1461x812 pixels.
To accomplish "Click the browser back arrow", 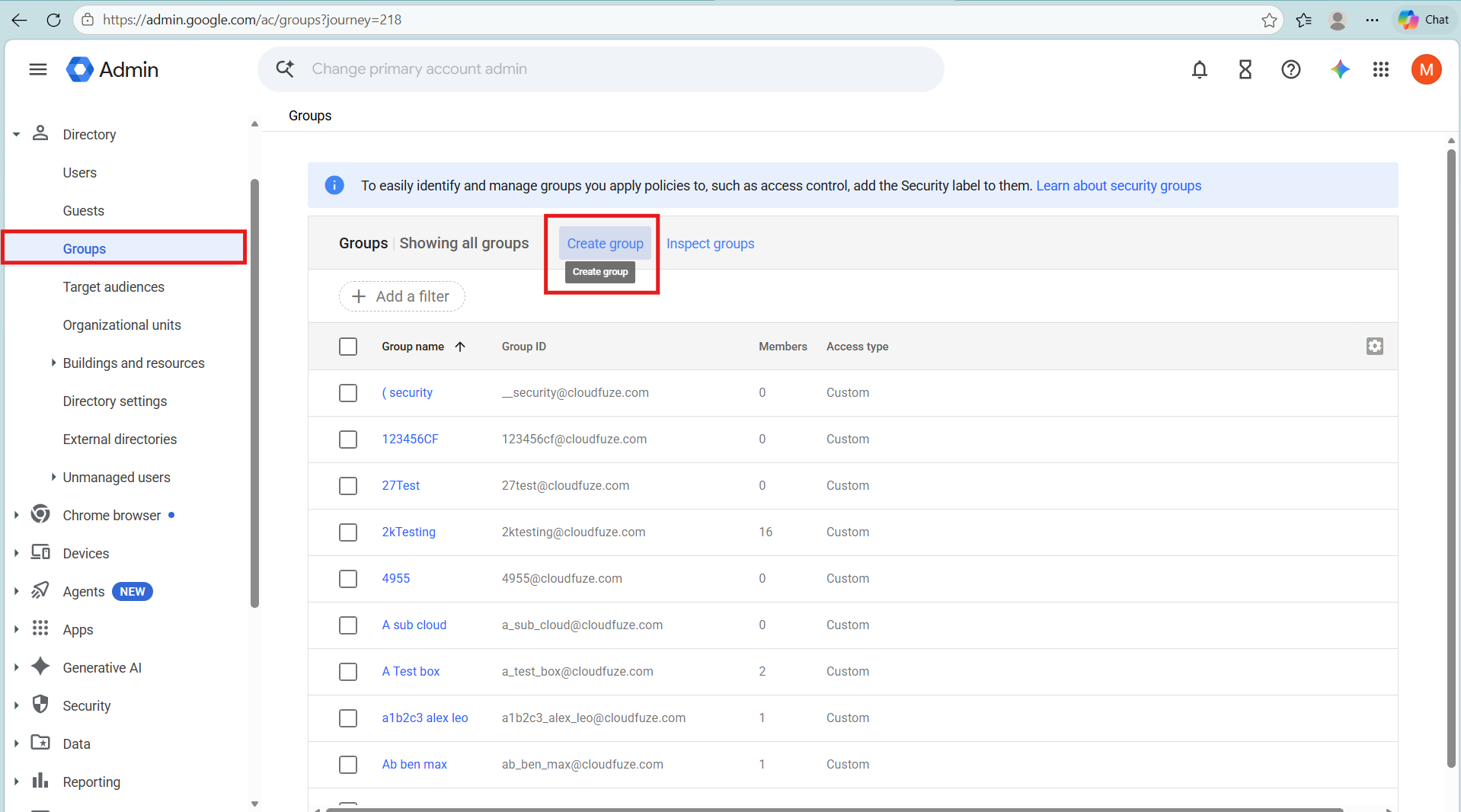I will (20, 20).
